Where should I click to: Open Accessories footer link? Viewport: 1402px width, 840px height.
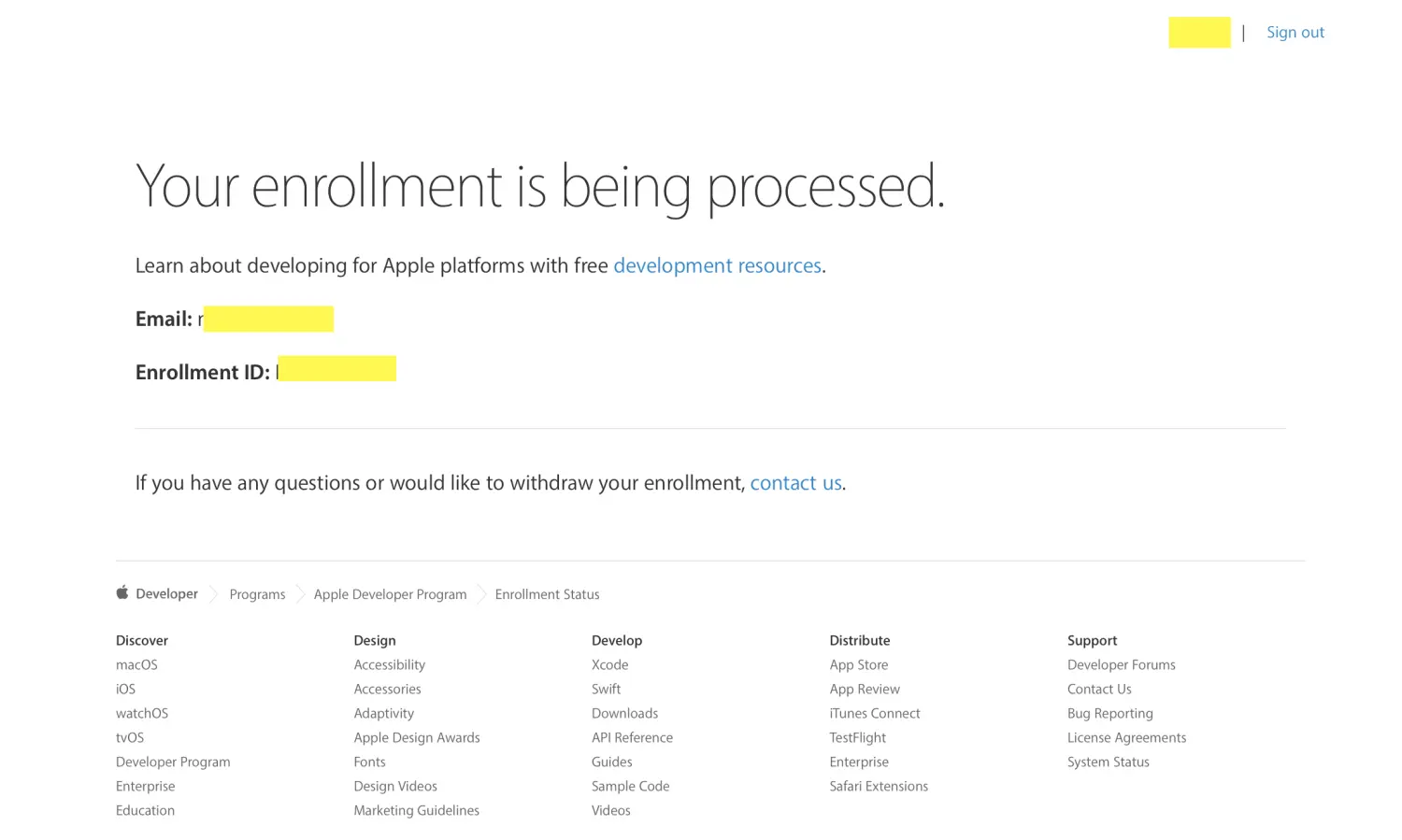click(387, 689)
